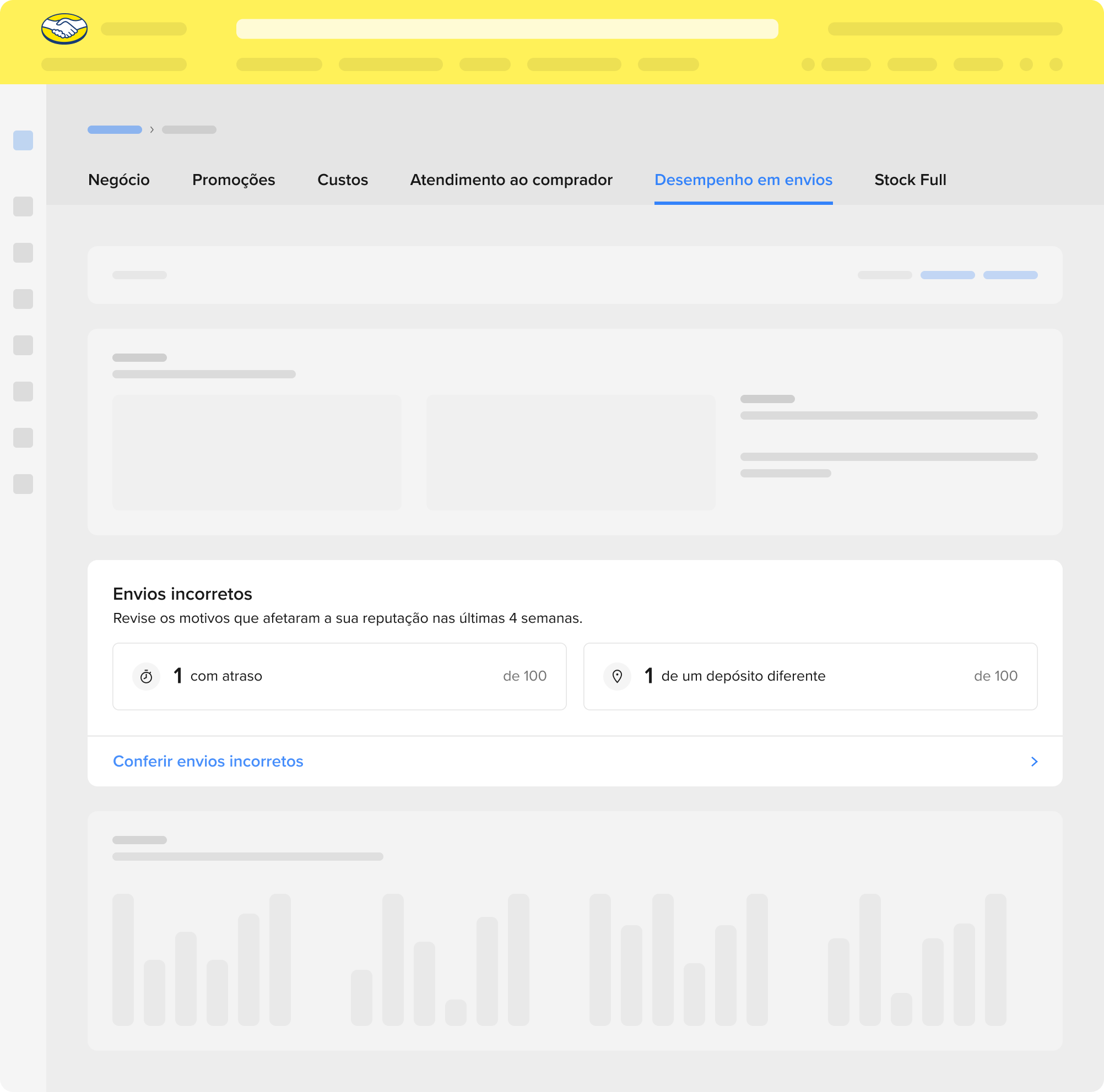Switch to the Promoções tab
Screen dimensions: 1104x1092
click(234, 180)
